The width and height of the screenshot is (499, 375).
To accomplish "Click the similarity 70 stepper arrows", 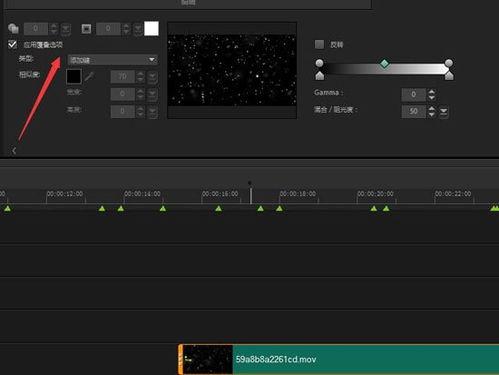I will (140, 77).
